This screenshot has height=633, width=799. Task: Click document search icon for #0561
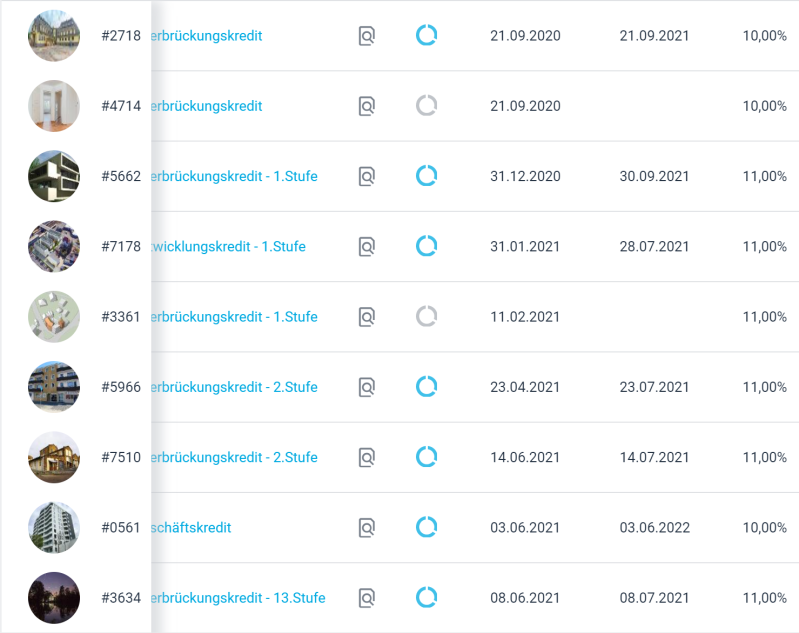point(367,527)
